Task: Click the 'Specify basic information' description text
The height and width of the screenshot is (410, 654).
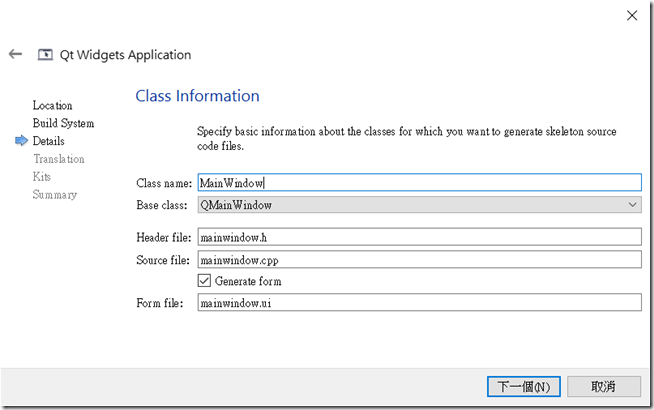Action: 407,138
